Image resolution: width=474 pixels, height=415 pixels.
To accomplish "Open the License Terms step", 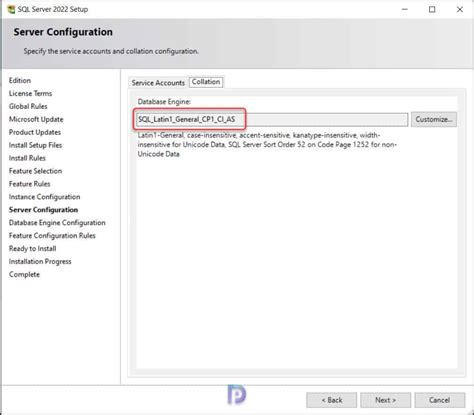I will coord(30,94).
